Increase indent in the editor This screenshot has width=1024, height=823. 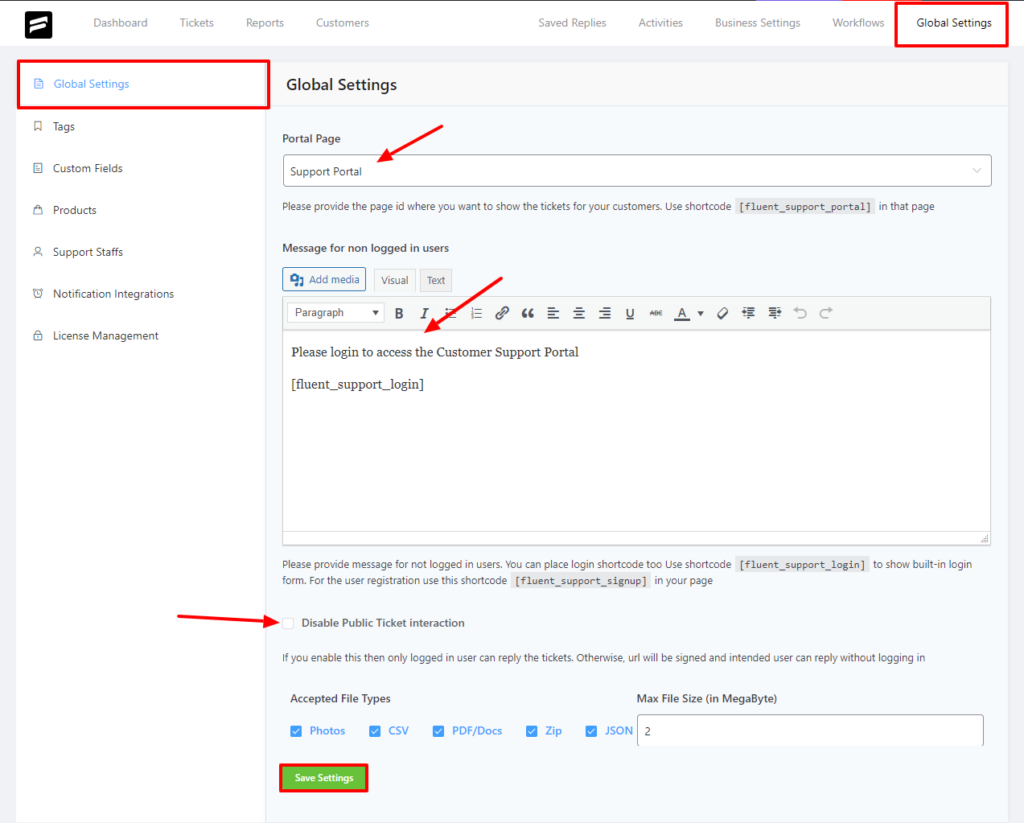(x=775, y=313)
